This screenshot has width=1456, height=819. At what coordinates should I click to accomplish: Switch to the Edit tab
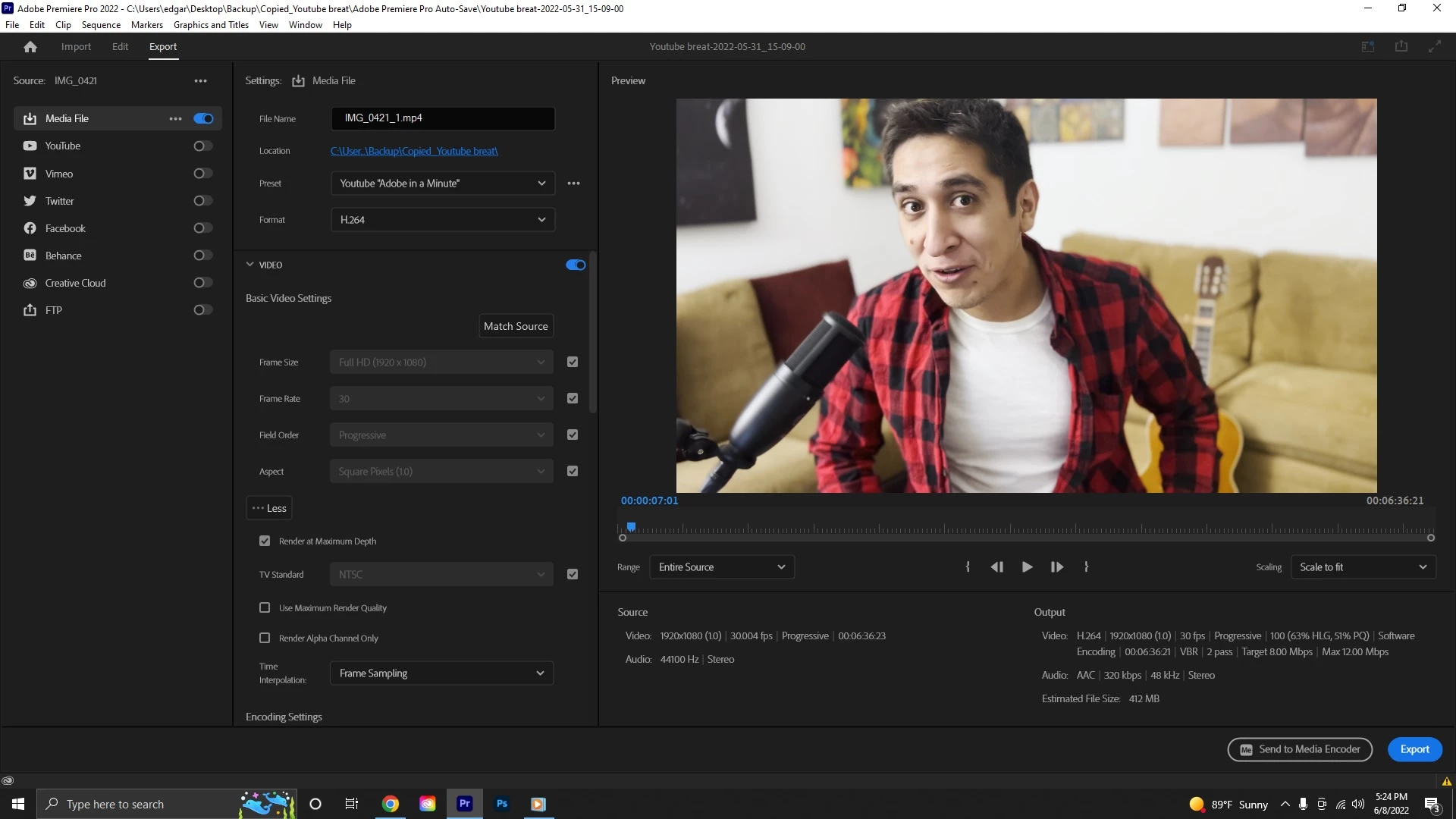(x=120, y=47)
